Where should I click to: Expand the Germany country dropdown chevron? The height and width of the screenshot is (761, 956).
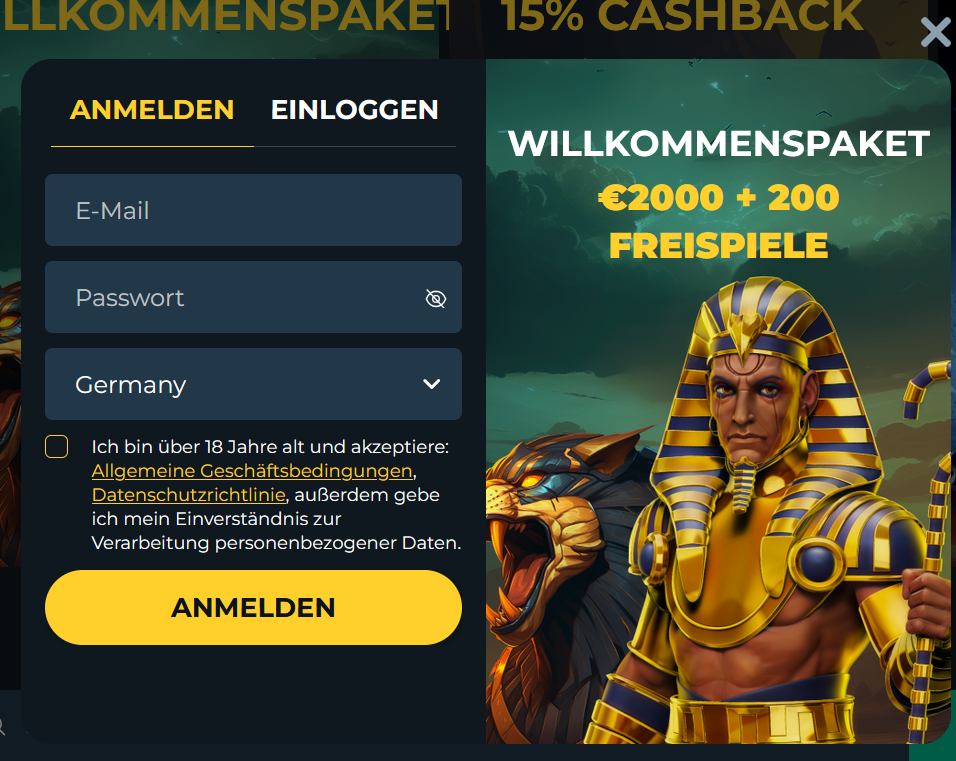[x=432, y=384]
